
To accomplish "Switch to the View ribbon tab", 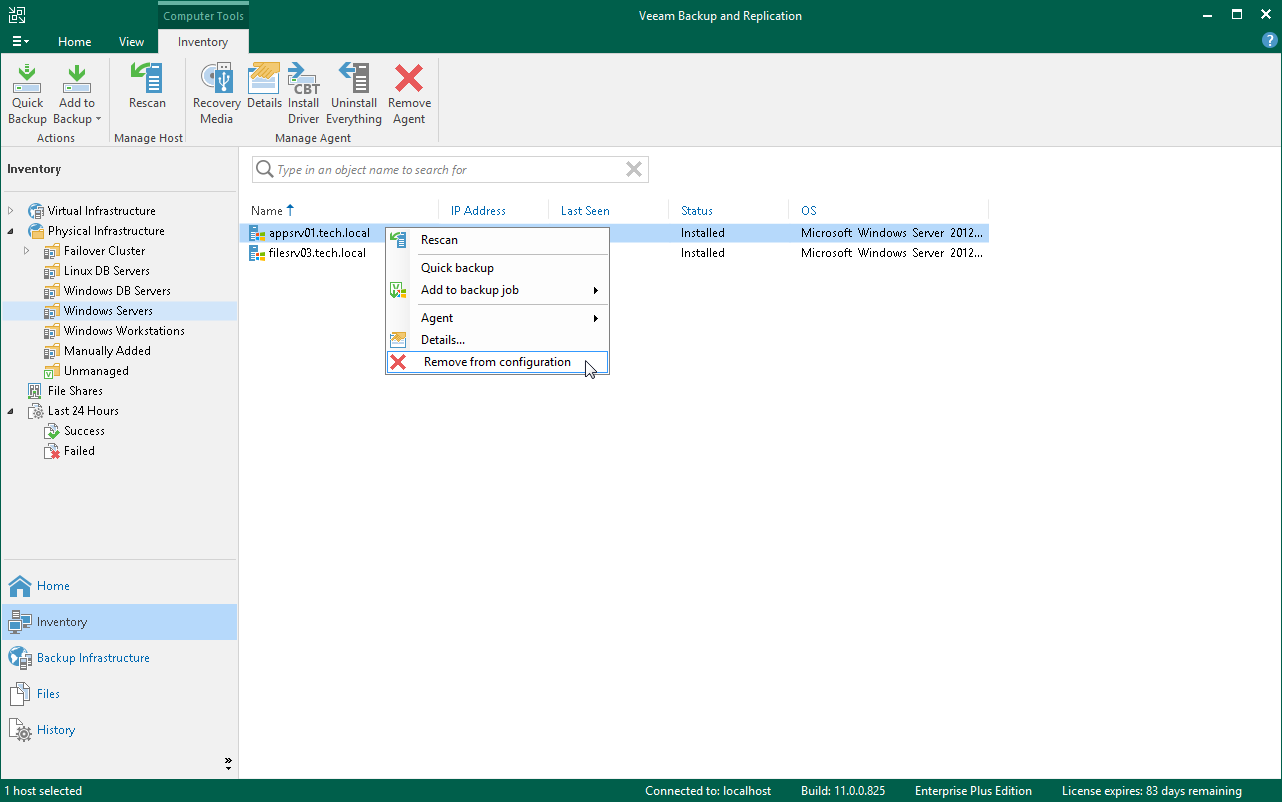I will coord(131,42).
